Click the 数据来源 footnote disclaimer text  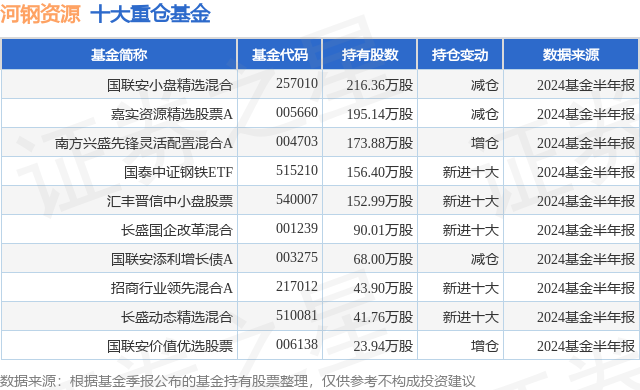pyautogui.click(x=238, y=381)
